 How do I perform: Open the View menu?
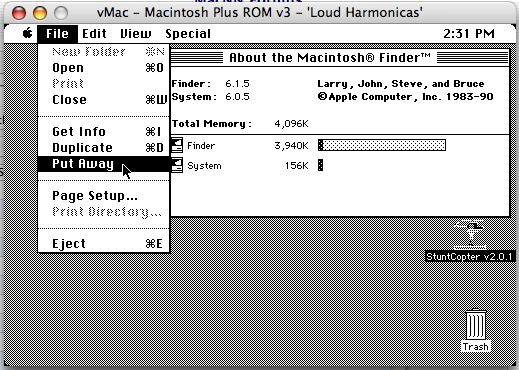pos(136,34)
